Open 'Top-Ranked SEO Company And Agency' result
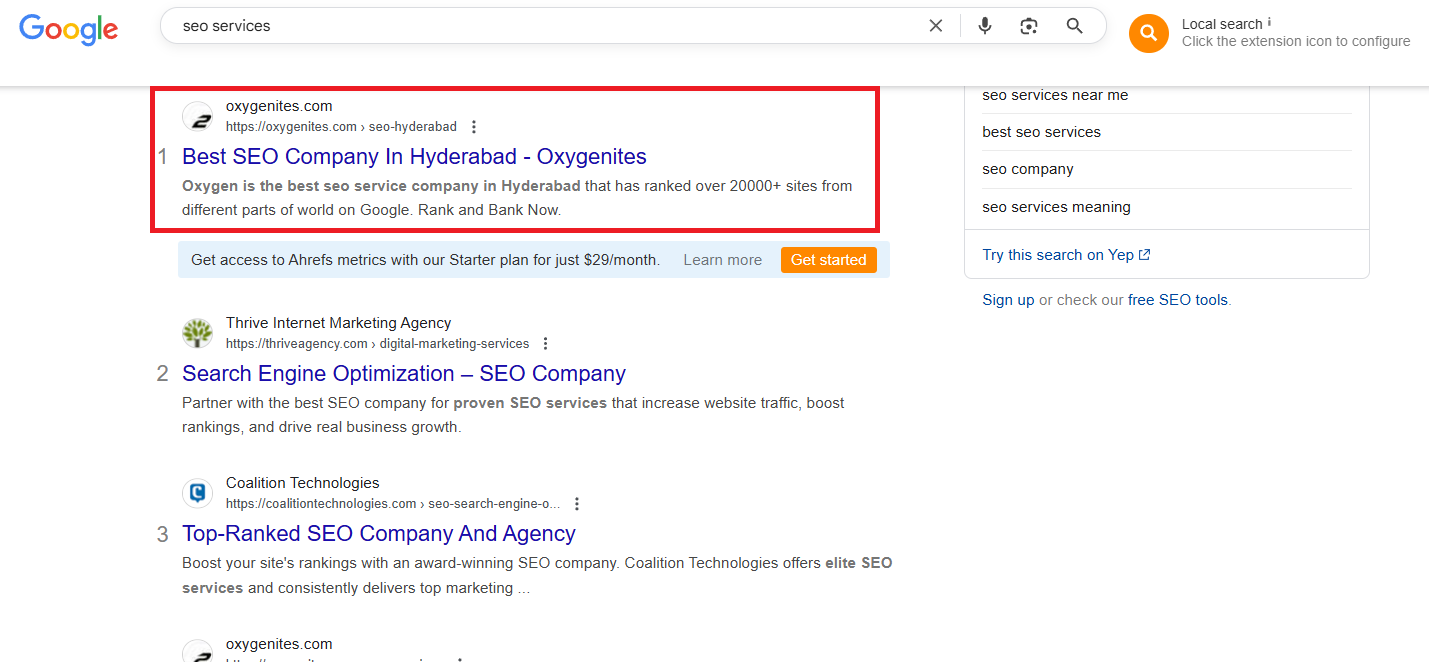 [379, 534]
